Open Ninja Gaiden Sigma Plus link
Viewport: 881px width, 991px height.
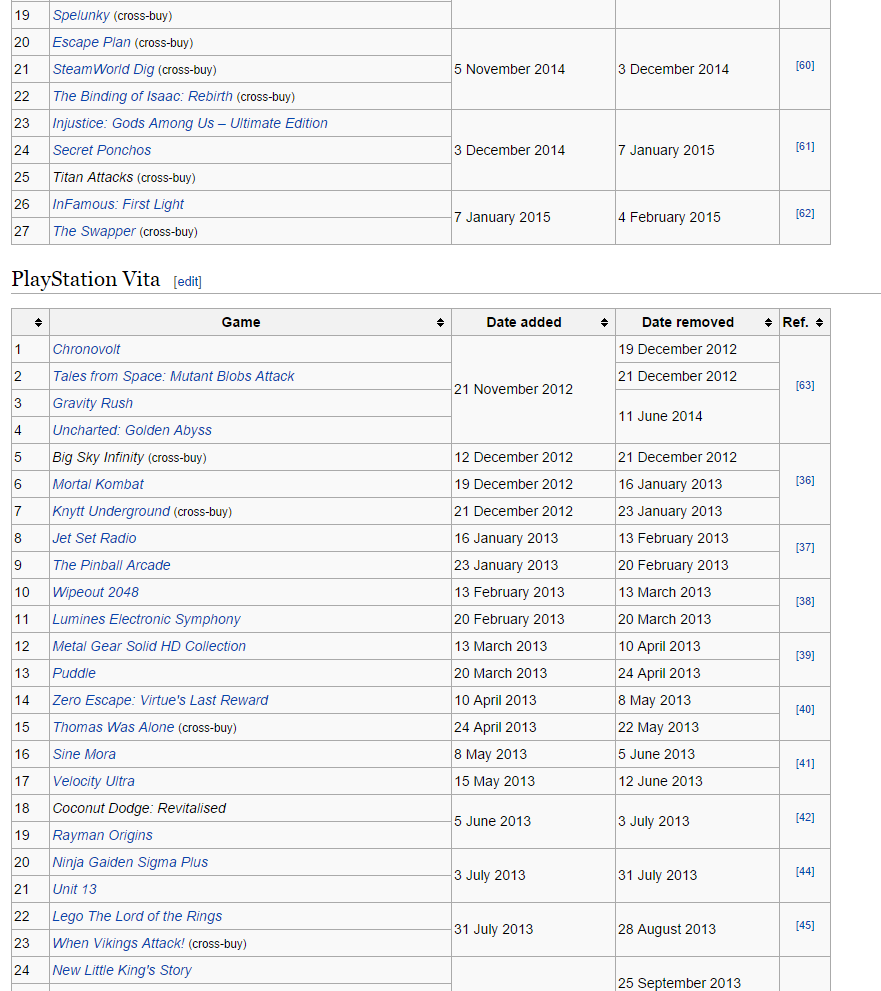pos(130,863)
